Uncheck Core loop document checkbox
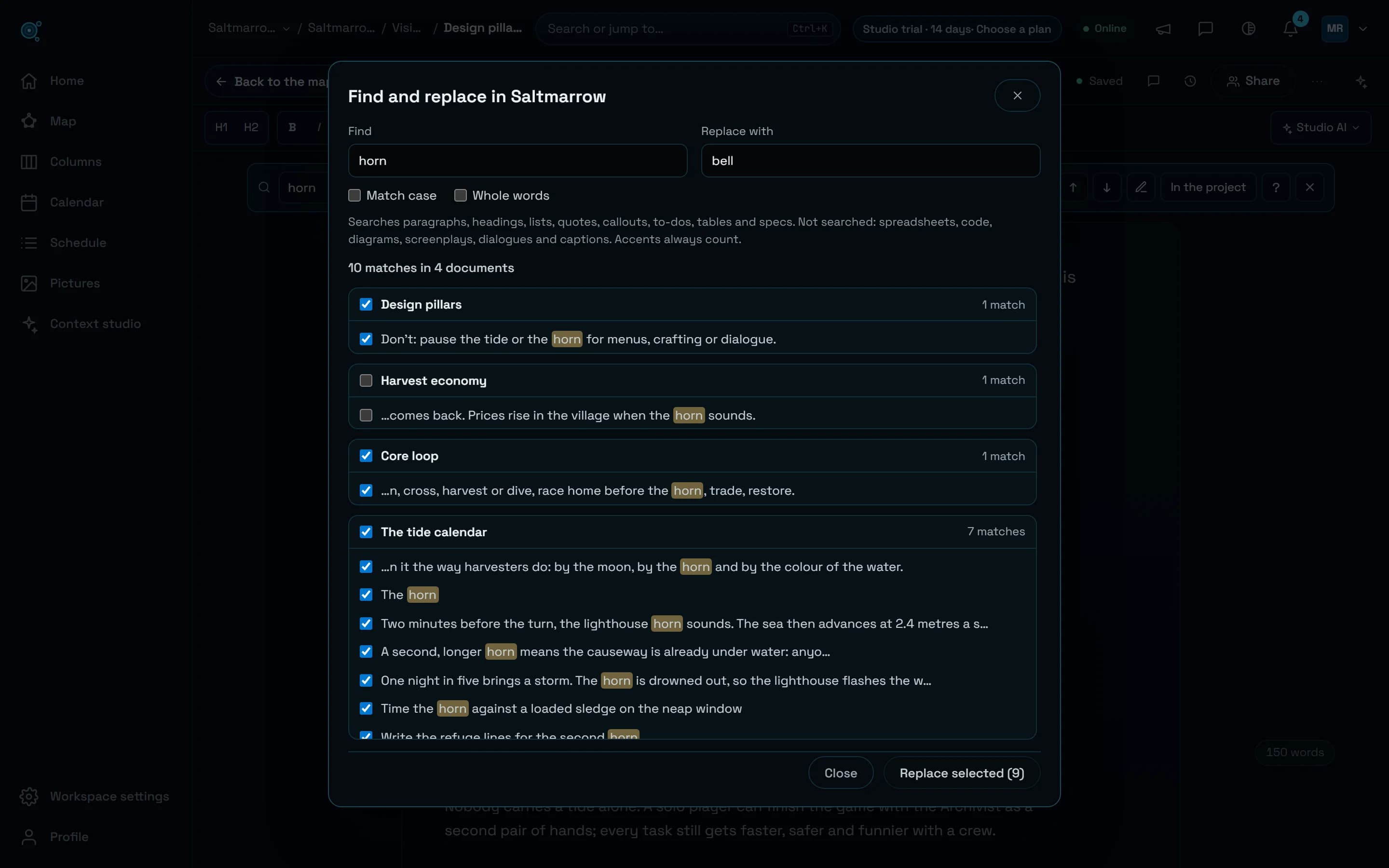 [x=366, y=456]
